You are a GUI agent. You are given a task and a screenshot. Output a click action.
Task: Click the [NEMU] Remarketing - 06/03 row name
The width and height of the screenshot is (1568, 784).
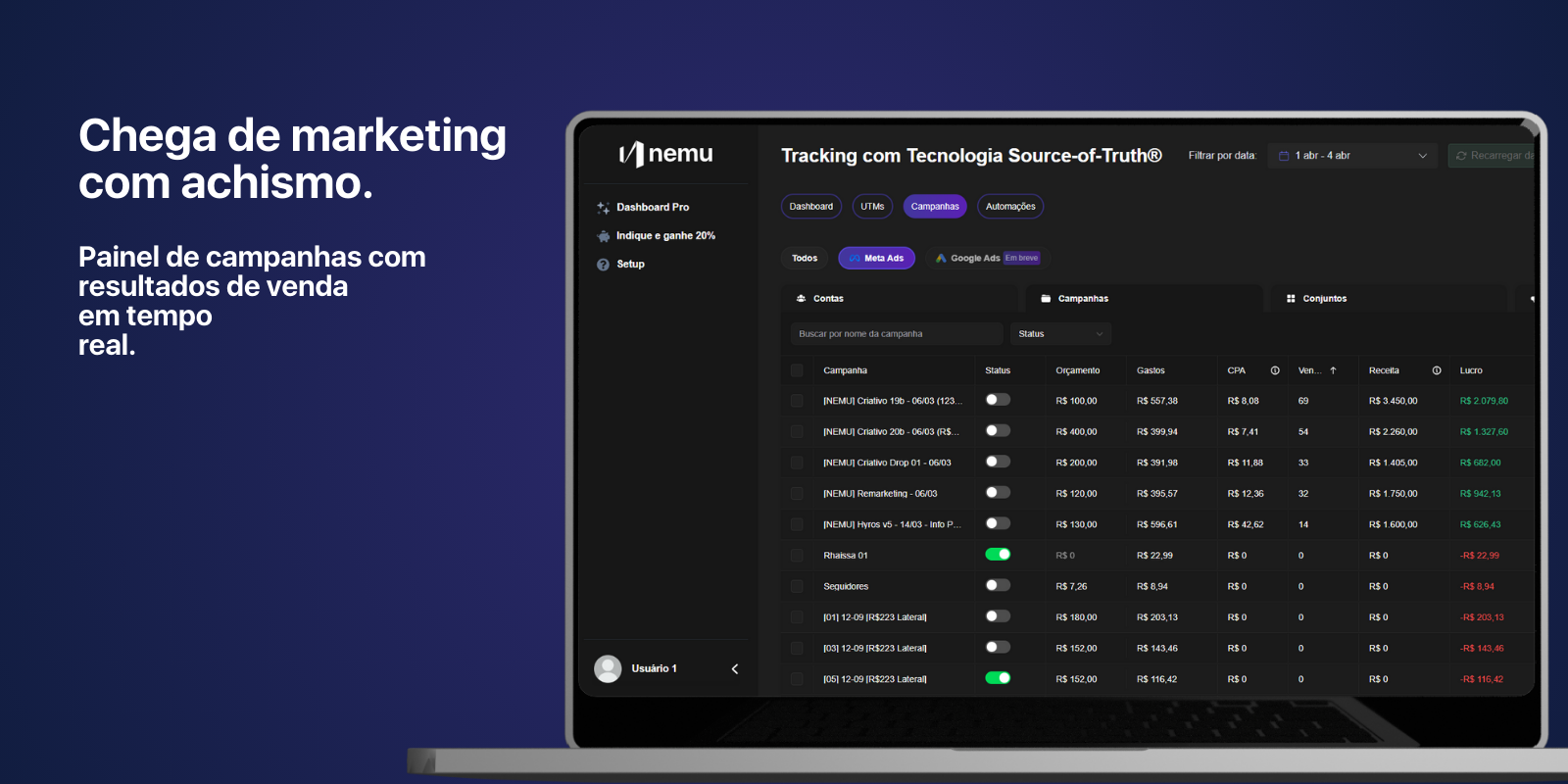tap(880, 494)
